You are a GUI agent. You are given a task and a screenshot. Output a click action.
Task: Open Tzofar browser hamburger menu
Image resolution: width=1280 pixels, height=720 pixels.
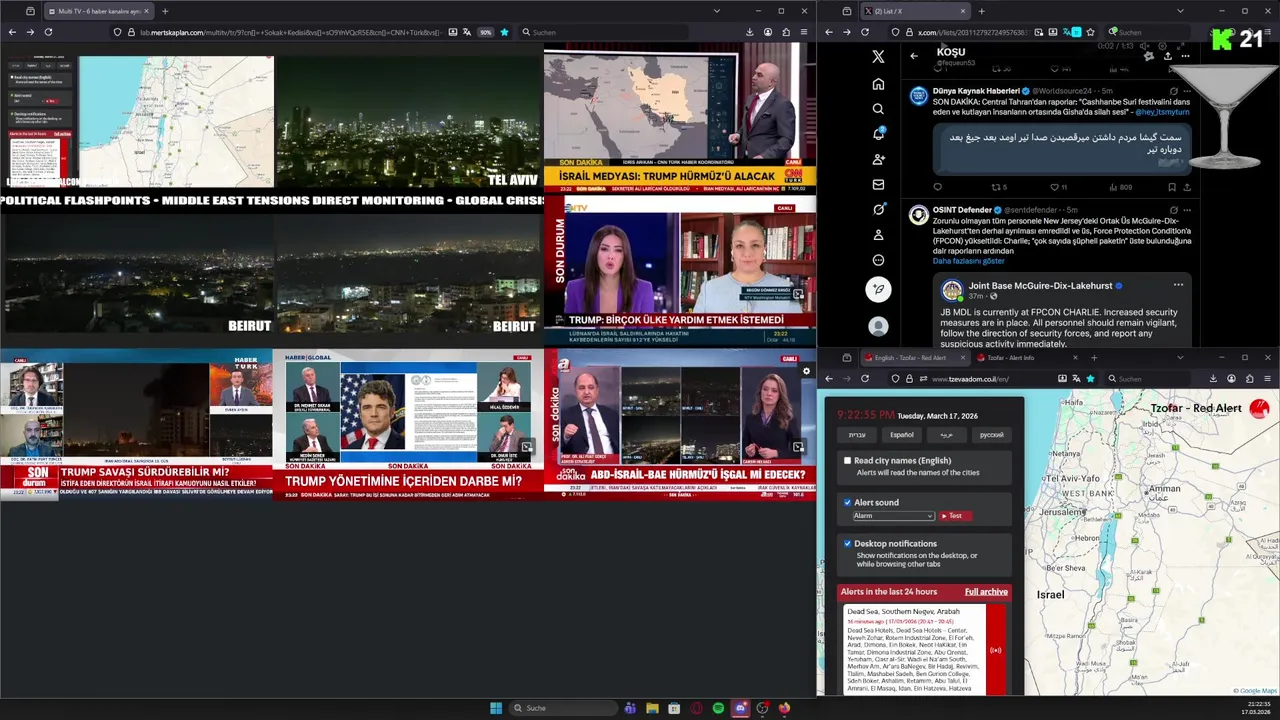(1268, 379)
